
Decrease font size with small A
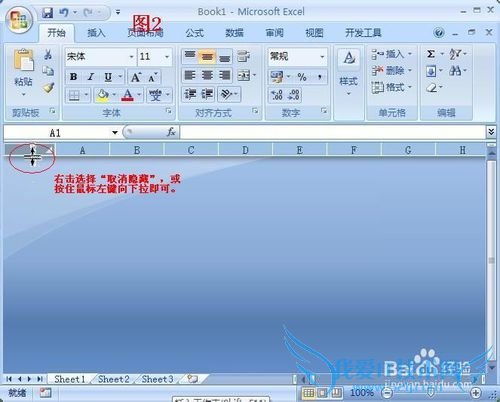(153, 77)
